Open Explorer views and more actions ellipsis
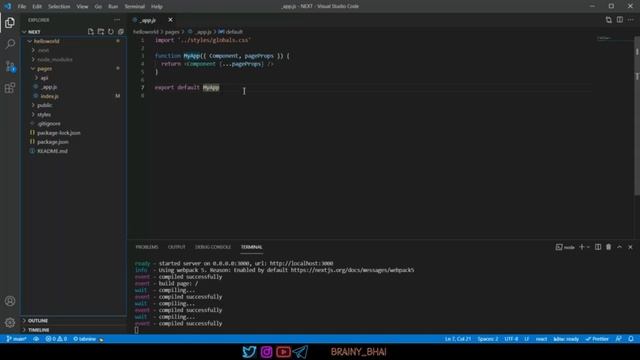The image size is (640, 360). click(117, 20)
